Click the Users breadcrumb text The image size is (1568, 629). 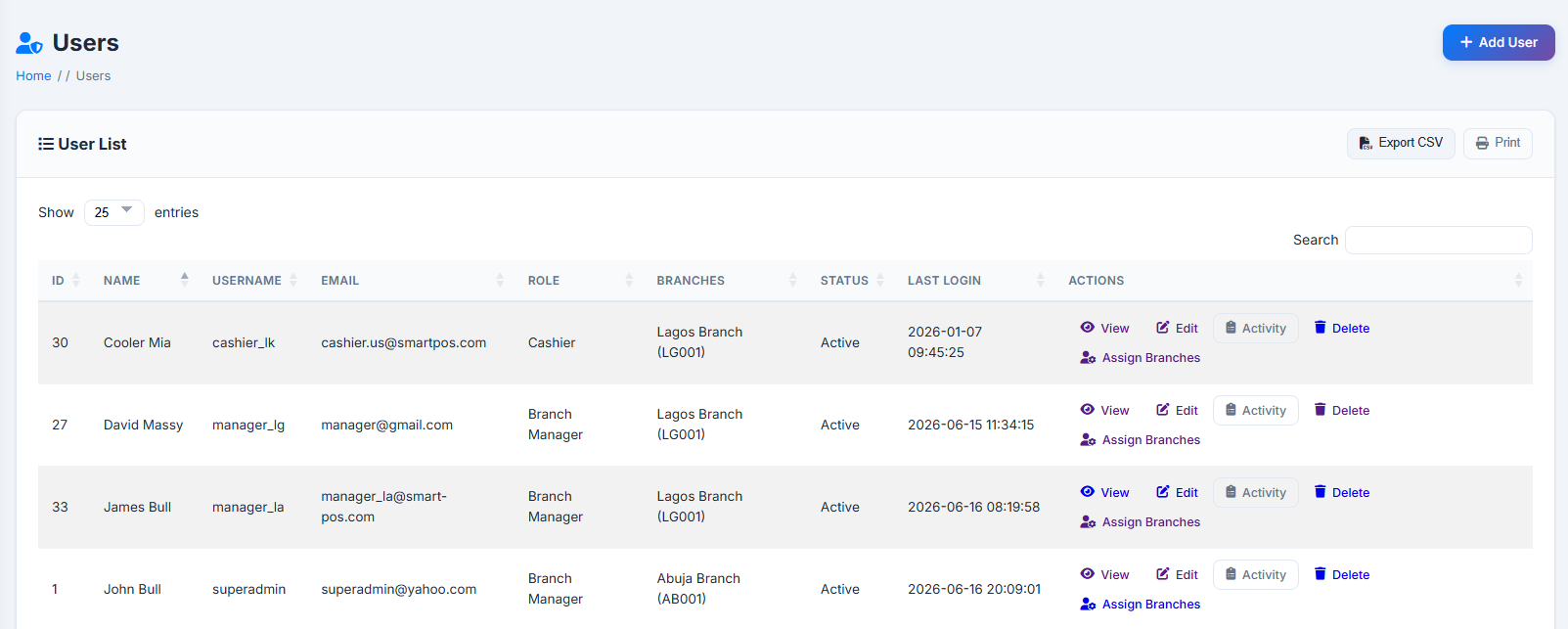(93, 75)
